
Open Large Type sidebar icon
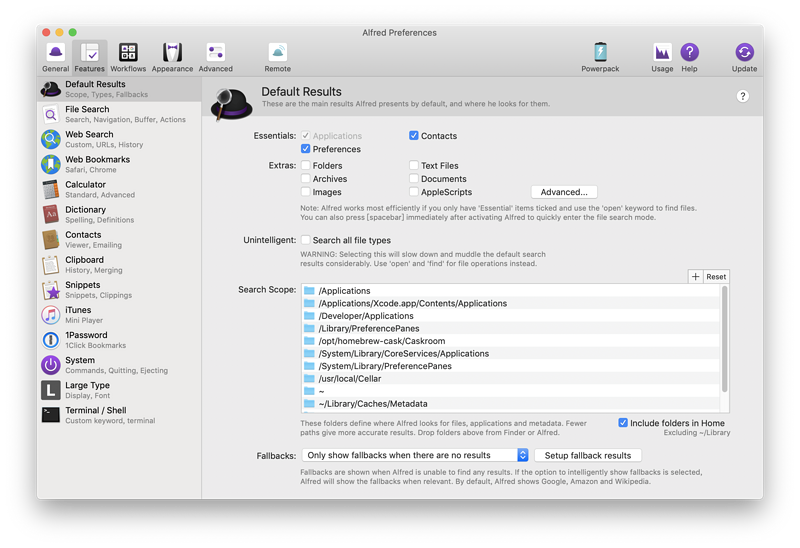tap(51, 390)
